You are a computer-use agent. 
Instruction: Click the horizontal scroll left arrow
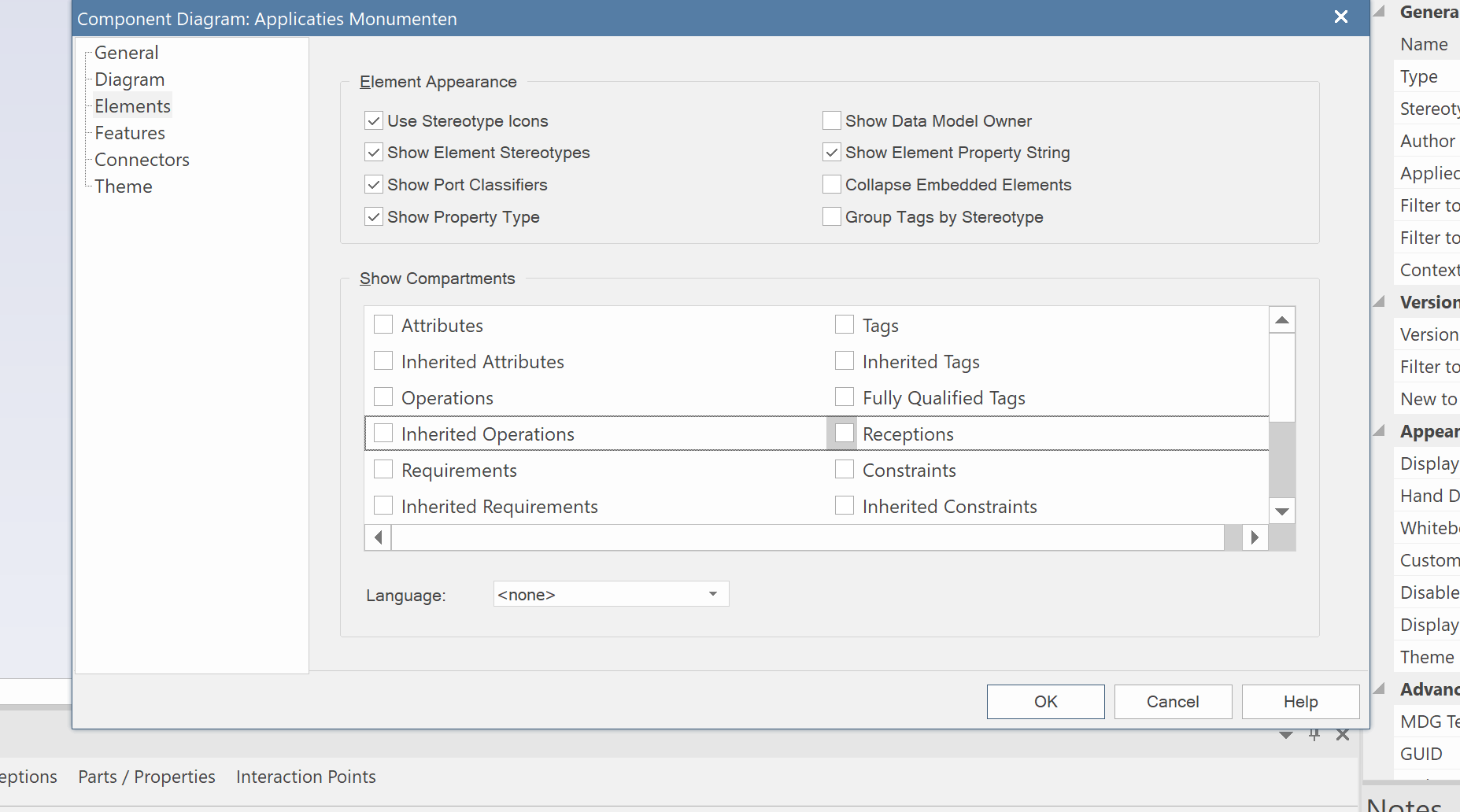[x=379, y=537]
